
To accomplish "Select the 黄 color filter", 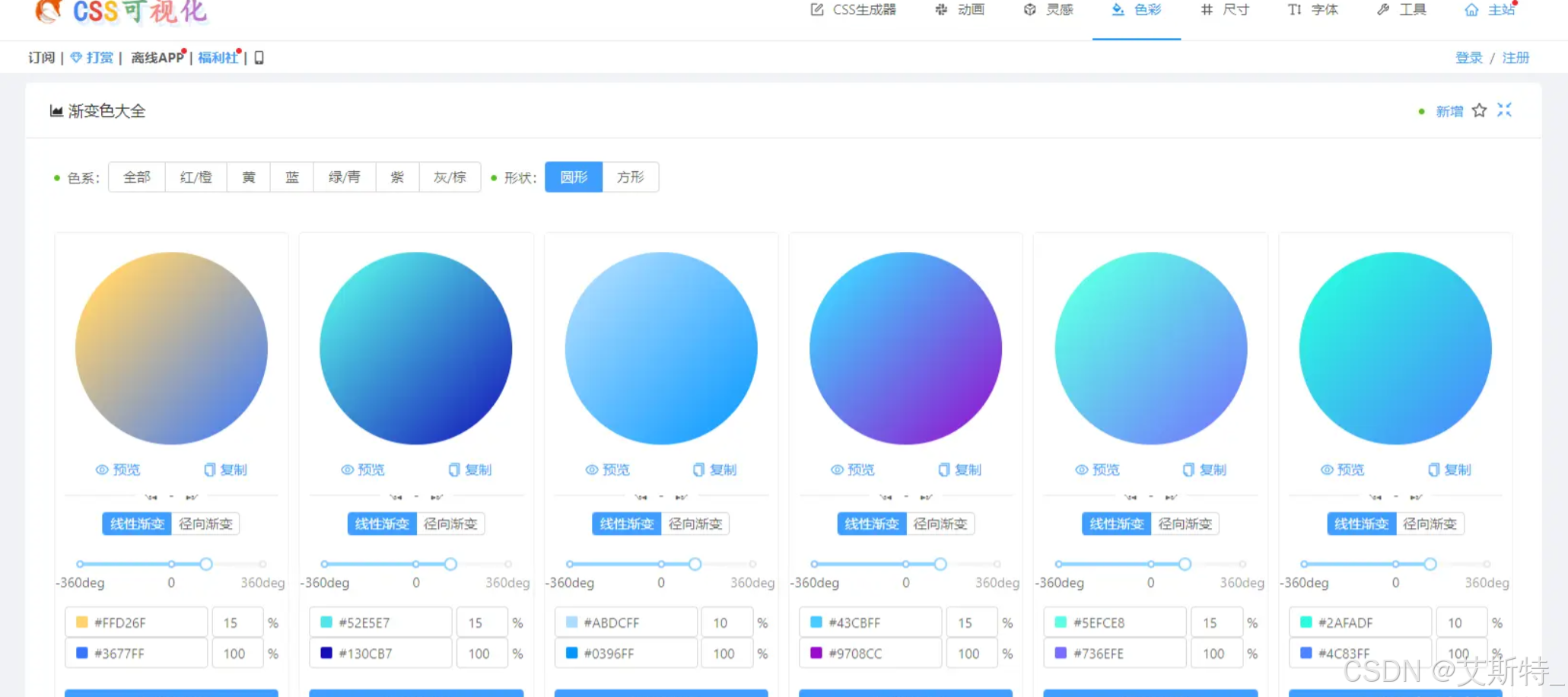I will pyautogui.click(x=249, y=177).
